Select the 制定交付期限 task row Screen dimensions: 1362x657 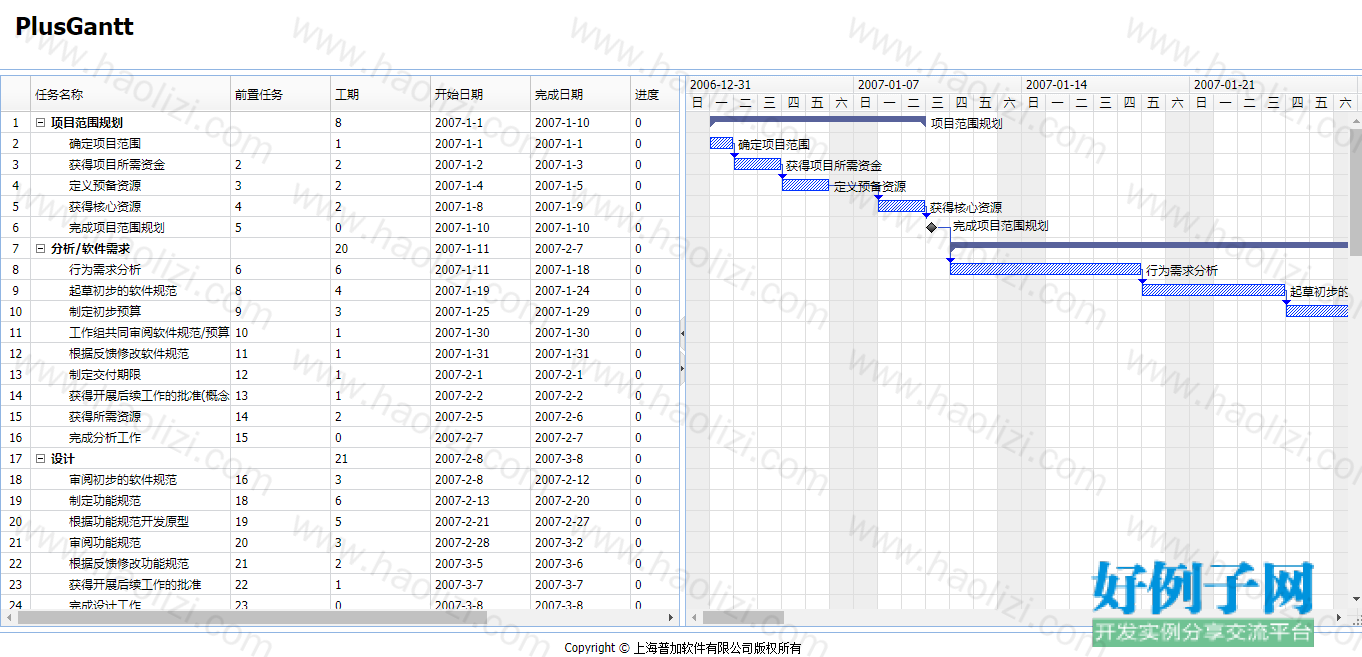tap(340, 374)
